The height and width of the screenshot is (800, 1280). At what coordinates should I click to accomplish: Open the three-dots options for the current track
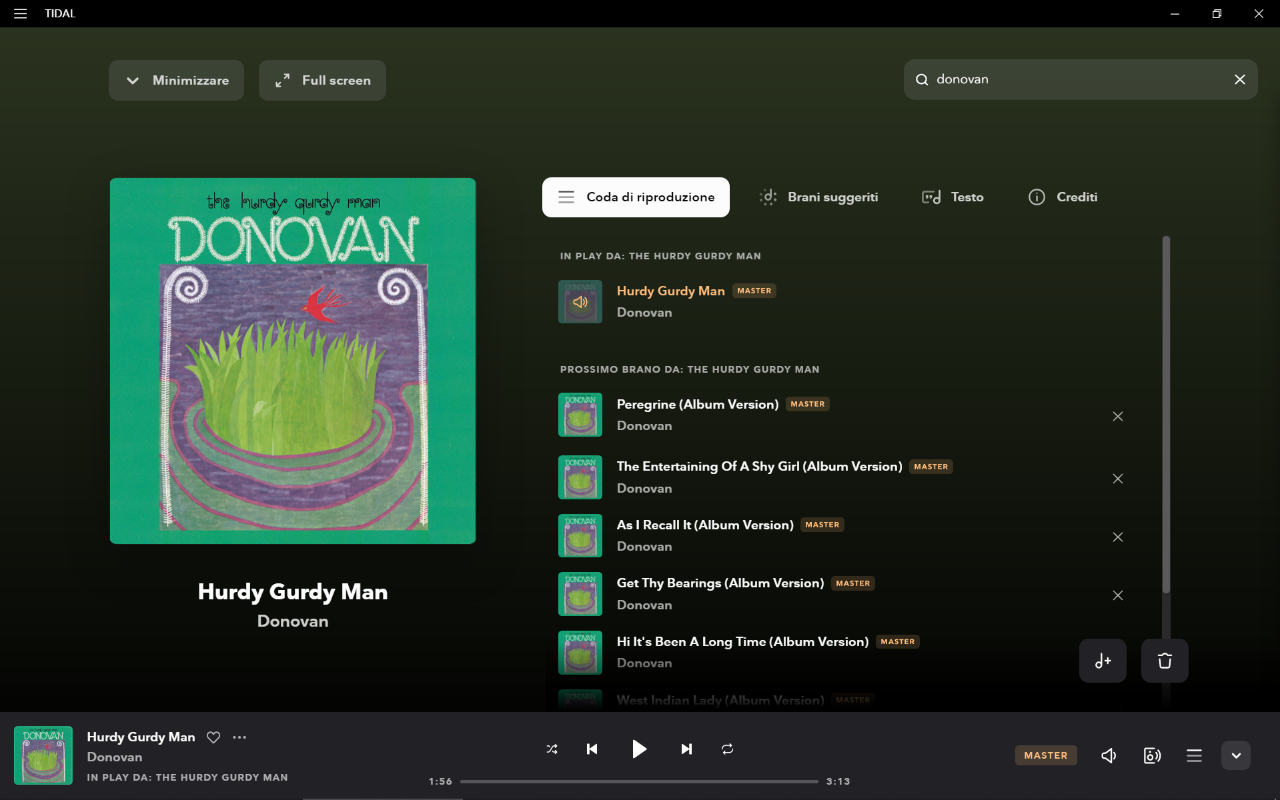(x=239, y=737)
